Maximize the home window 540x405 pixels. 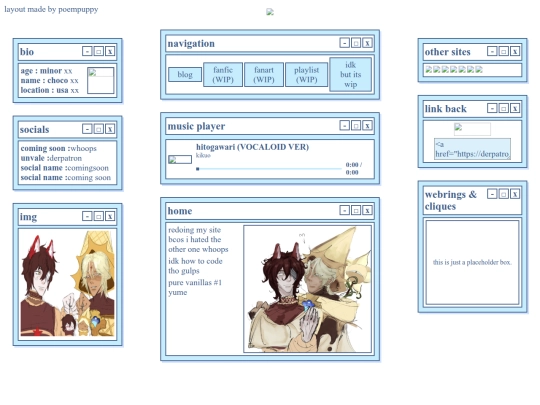click(x=356, y=210)
